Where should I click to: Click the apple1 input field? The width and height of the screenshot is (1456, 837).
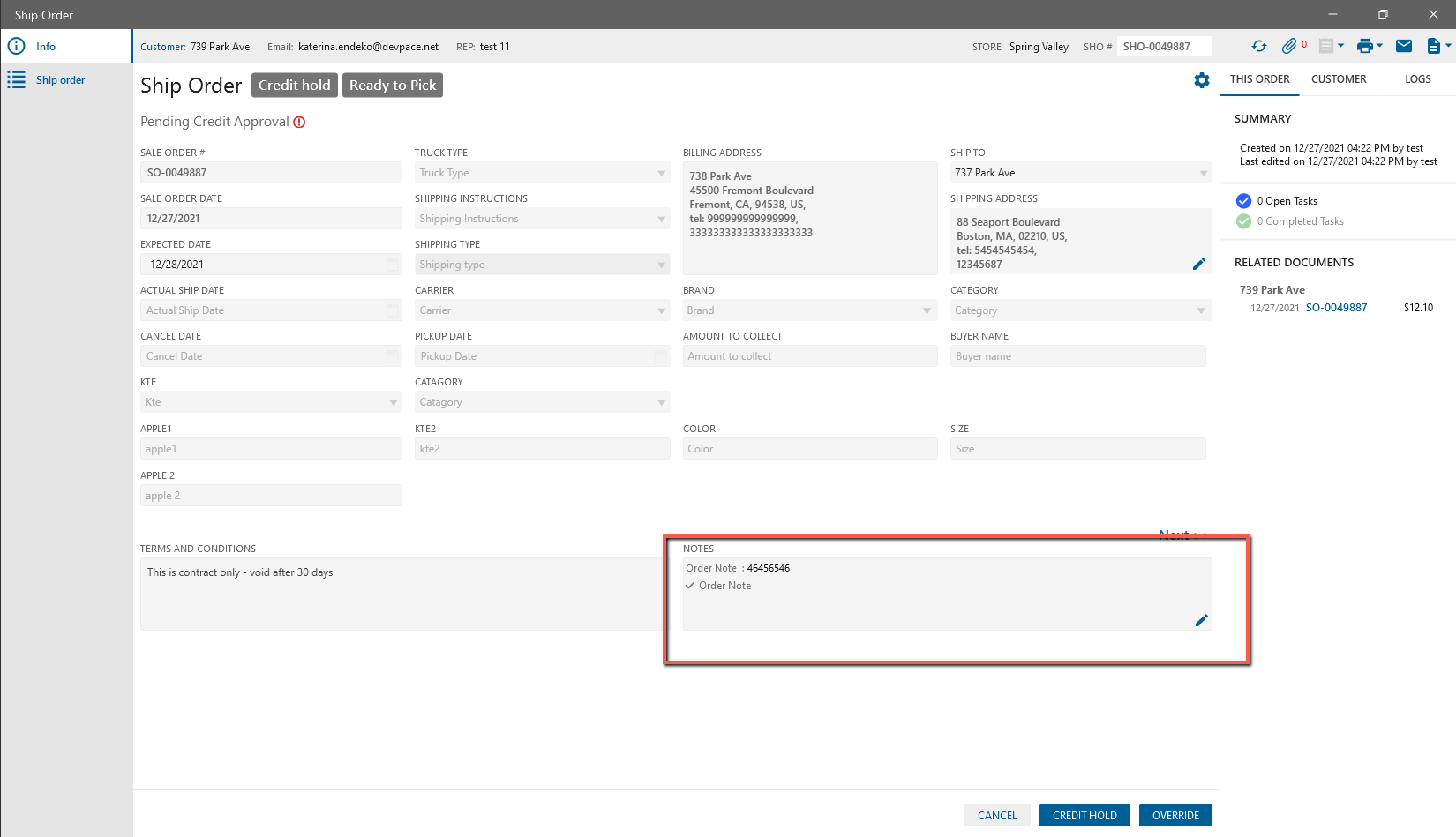click(271, 449)
